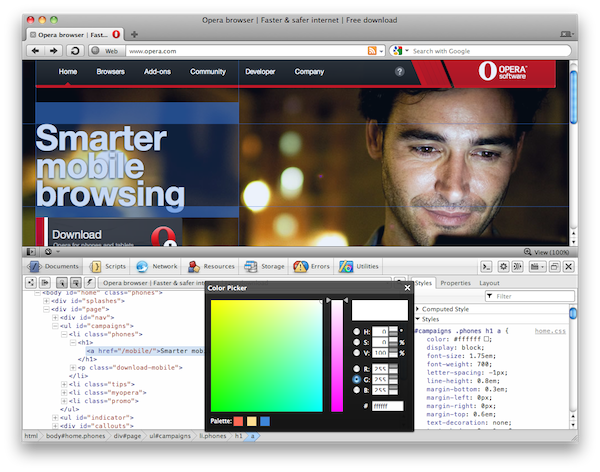Open the Network panel in Dragonfly

tap(156, 267)
